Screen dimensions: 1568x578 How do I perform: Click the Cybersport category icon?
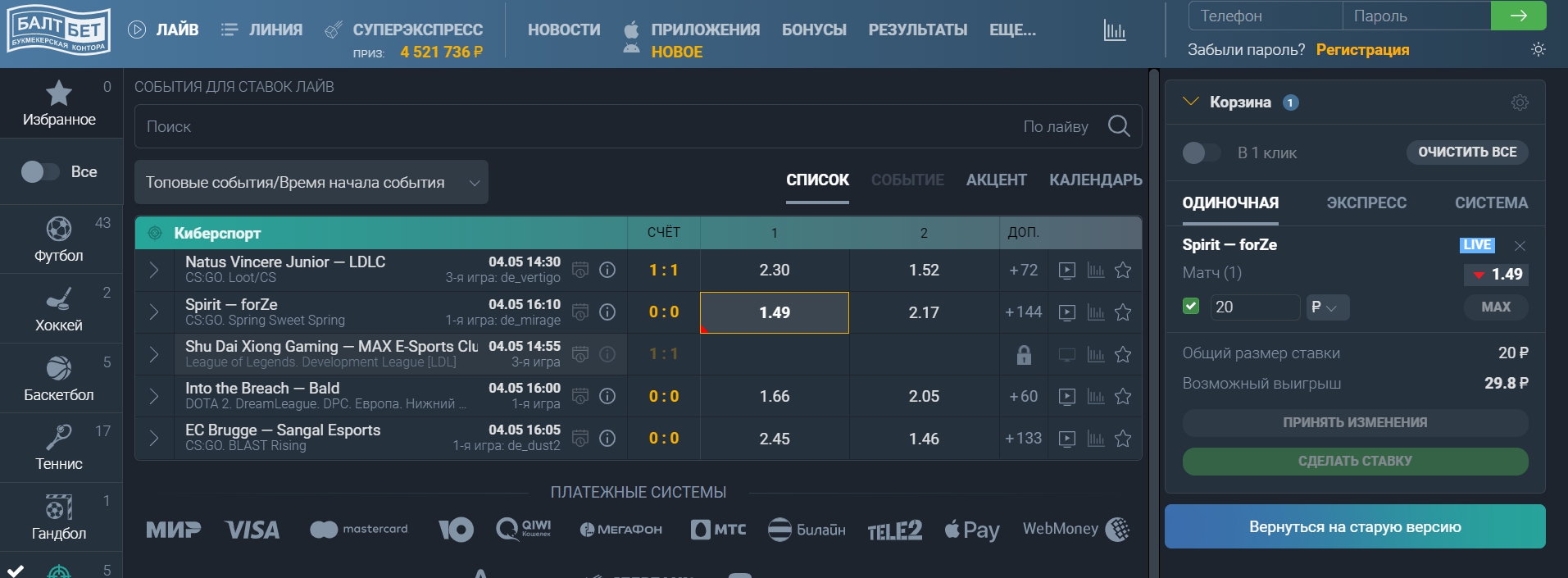pyautogui.click(x=155, y=233)
